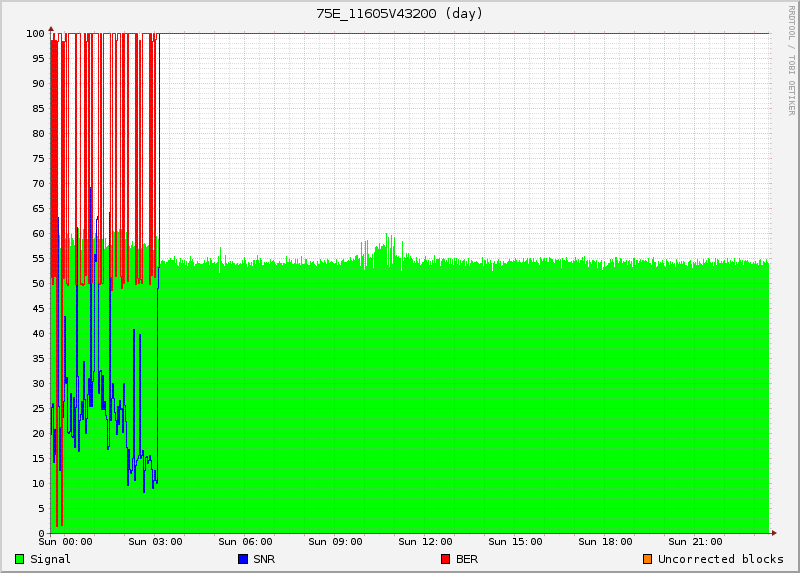Click the y-axis value '40'
The image size is (800, 573).
[x=38, y=334]
